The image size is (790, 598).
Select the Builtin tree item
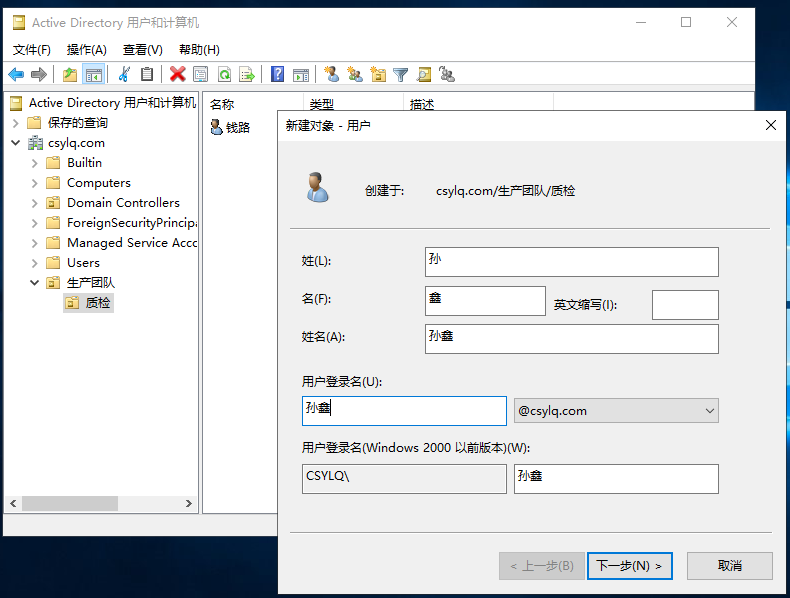(x=84, y=163)
